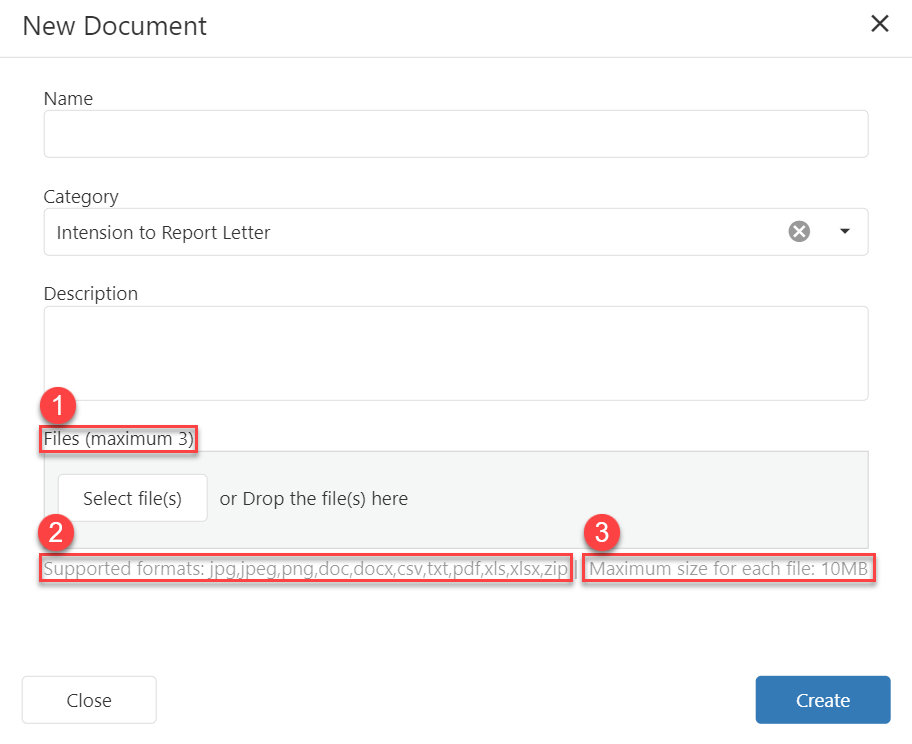Focus the Name input field

click(456, 134)
